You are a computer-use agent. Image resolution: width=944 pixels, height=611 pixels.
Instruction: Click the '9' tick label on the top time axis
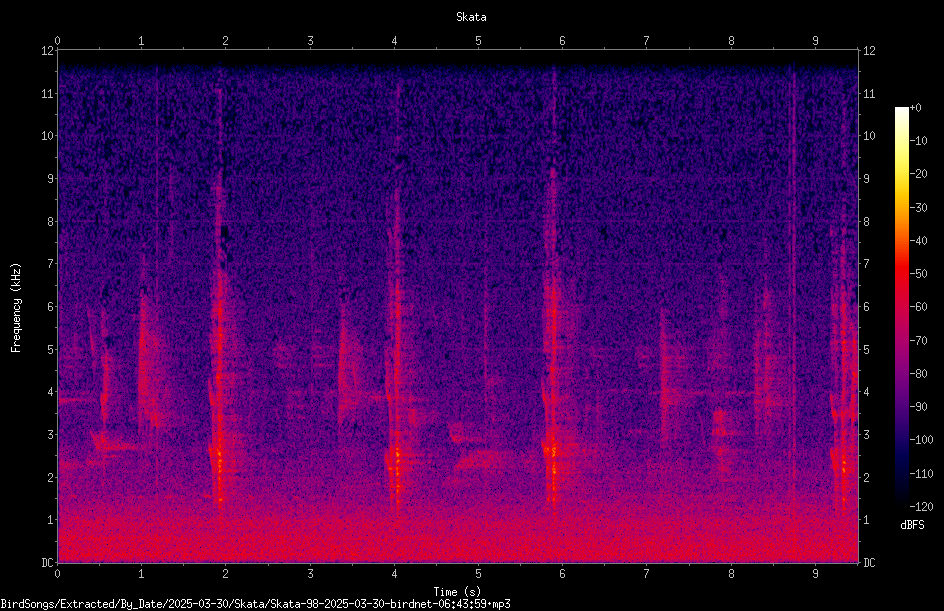click(x=815, y=40)
